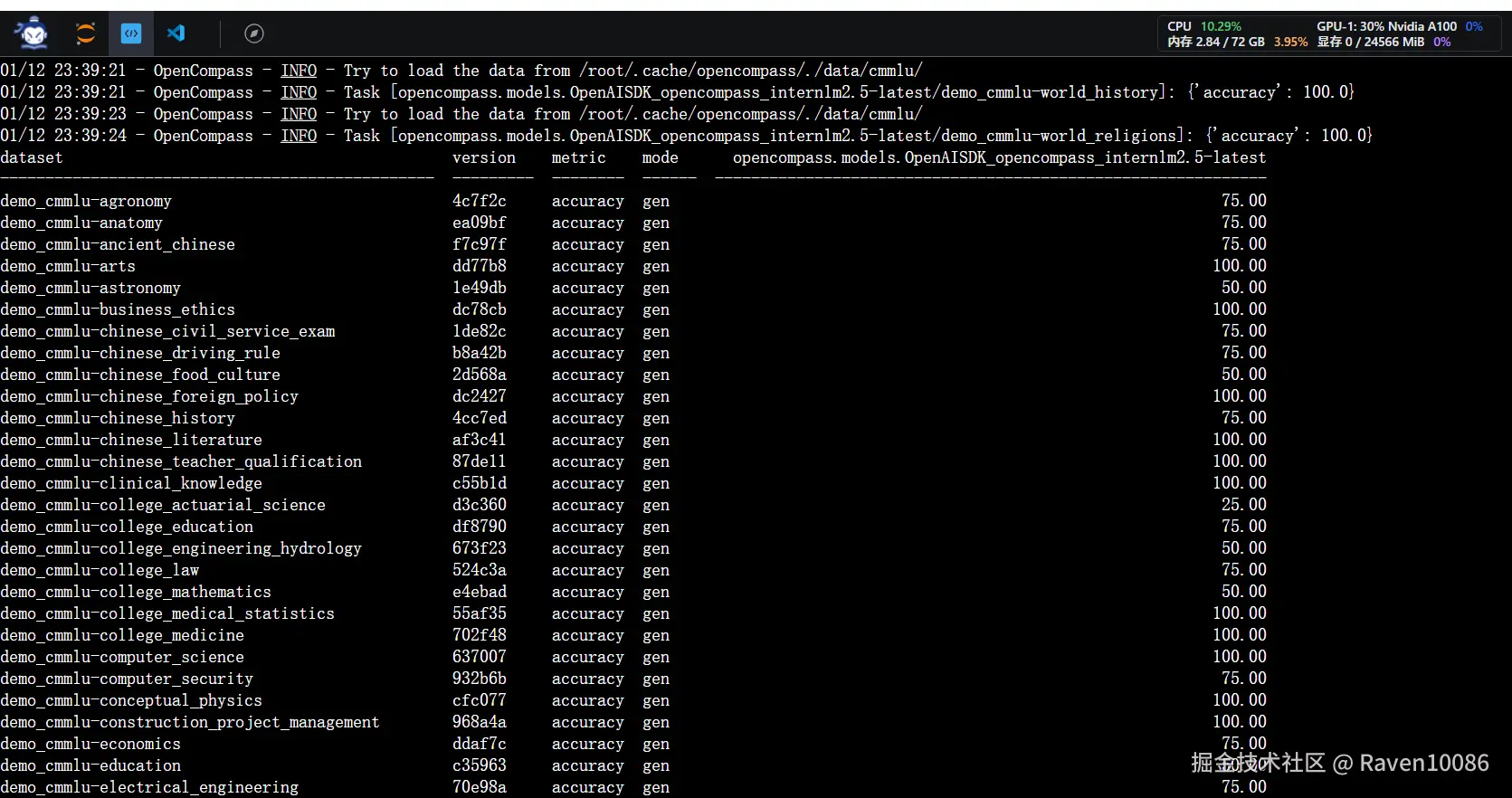1512x798 pixels.
Task: Click demo_cmmlu-agronomy dataset row name
Action: coord(86,201)
